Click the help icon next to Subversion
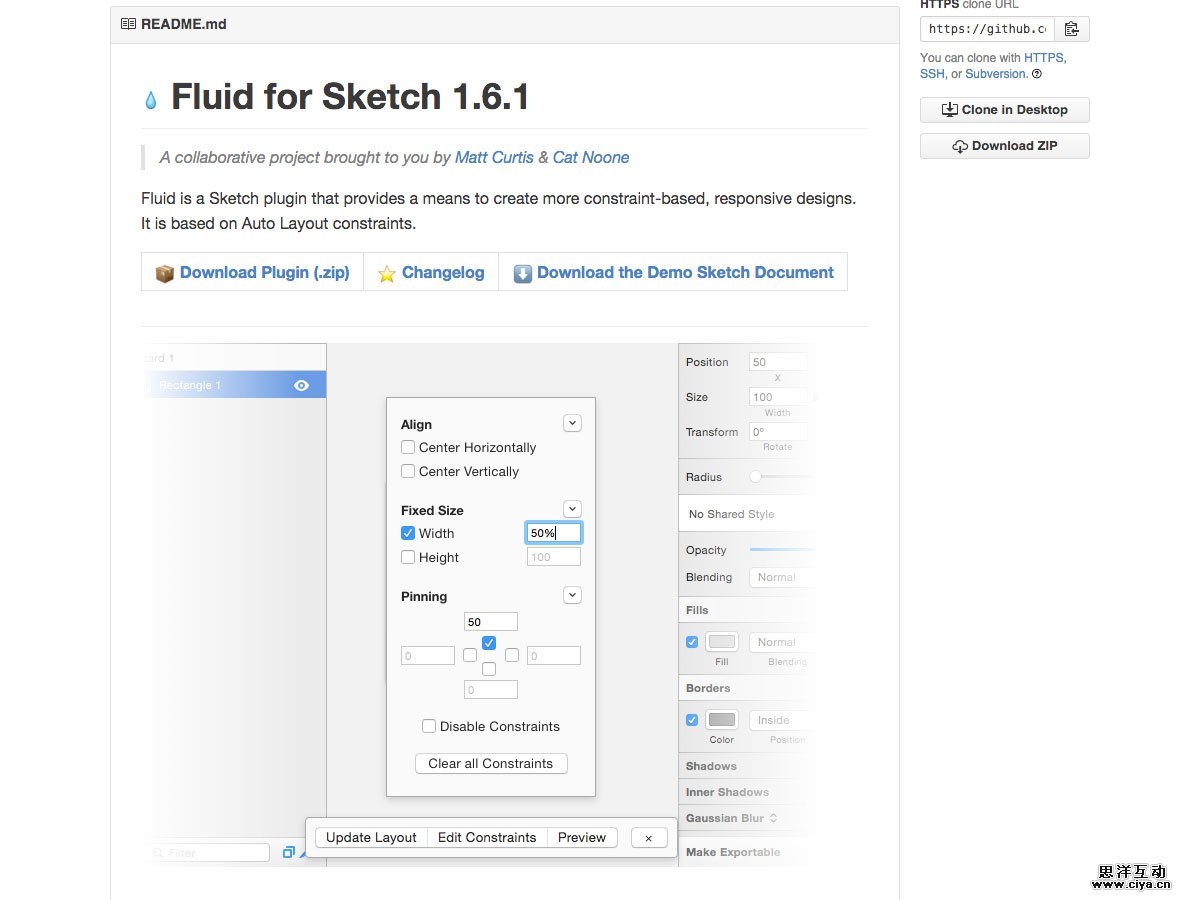 (1037, 74)
